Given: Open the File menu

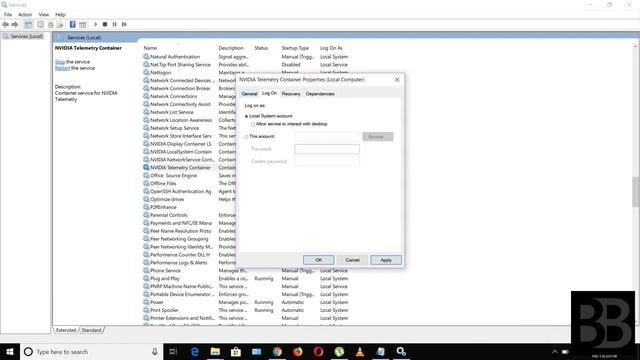Looking at the screenshot, I should pos(8,14).
